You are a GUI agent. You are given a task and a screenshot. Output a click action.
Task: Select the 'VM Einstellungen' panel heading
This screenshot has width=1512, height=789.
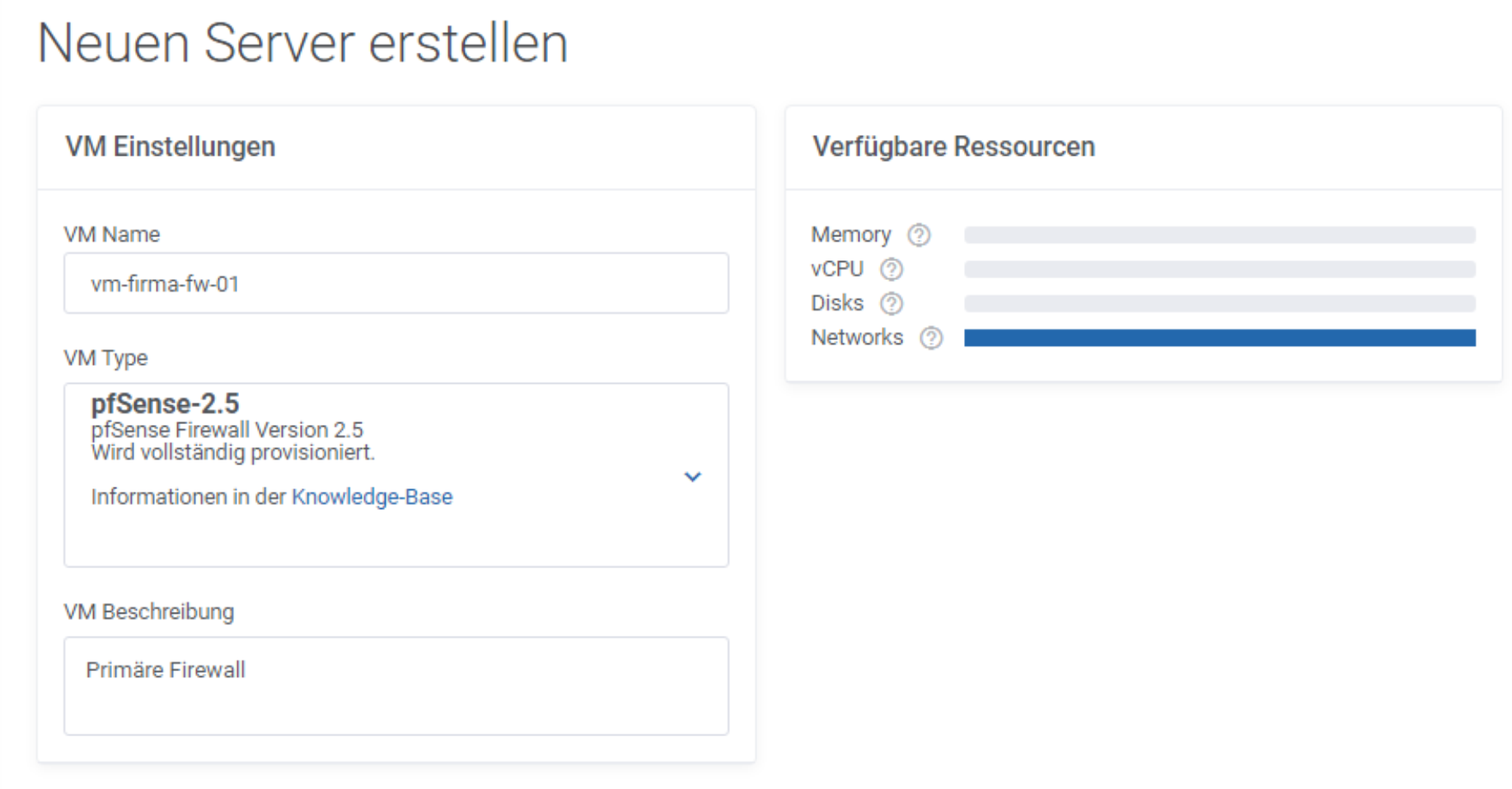pyautogui.click(x=170, y=147)
